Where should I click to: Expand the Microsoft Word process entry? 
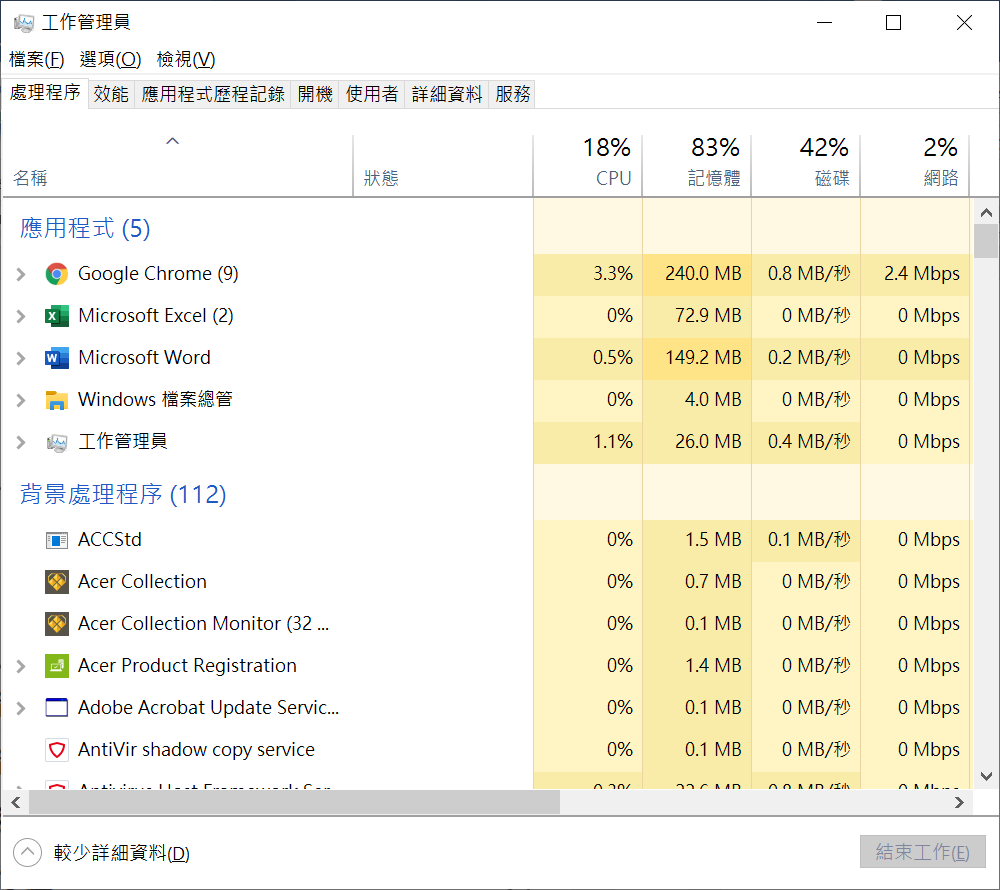point(20,358)
